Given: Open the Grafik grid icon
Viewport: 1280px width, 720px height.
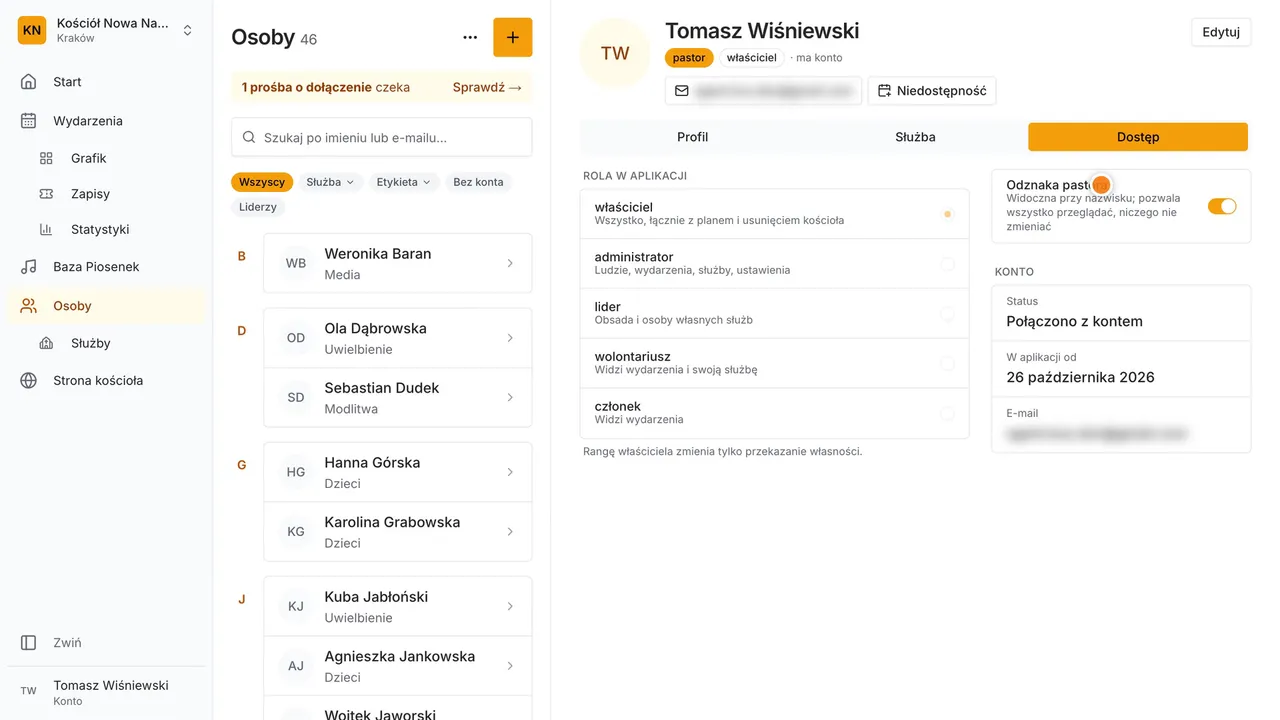Looking at the screenshot, I should (x=46, y=158).
